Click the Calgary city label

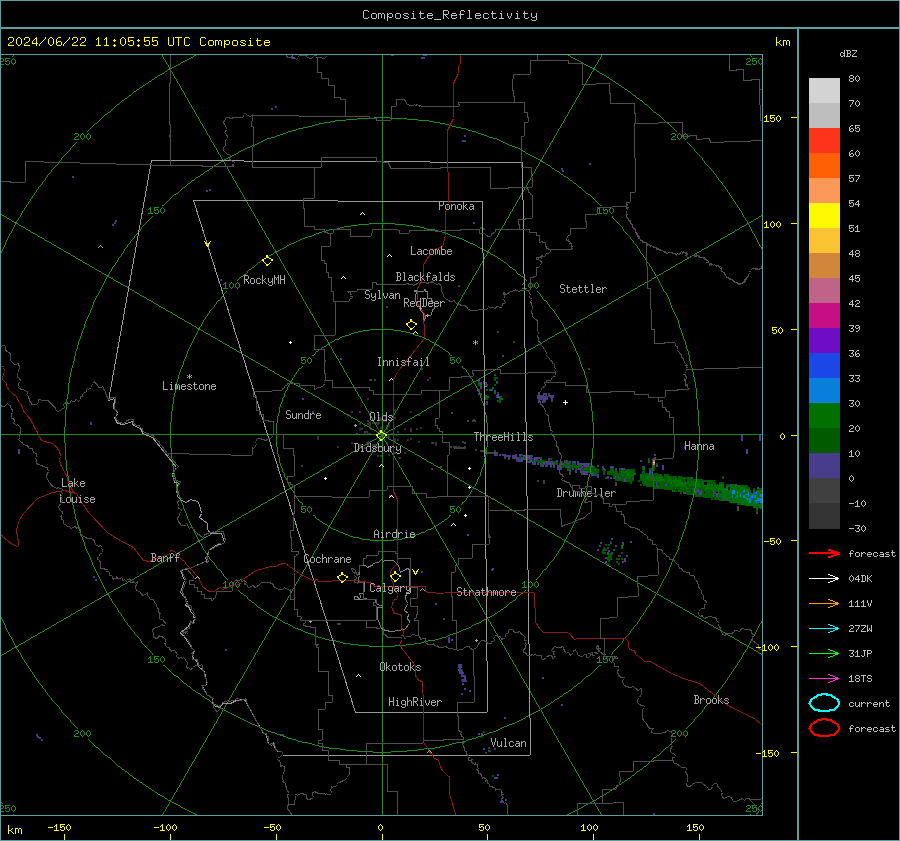point(390,588)
